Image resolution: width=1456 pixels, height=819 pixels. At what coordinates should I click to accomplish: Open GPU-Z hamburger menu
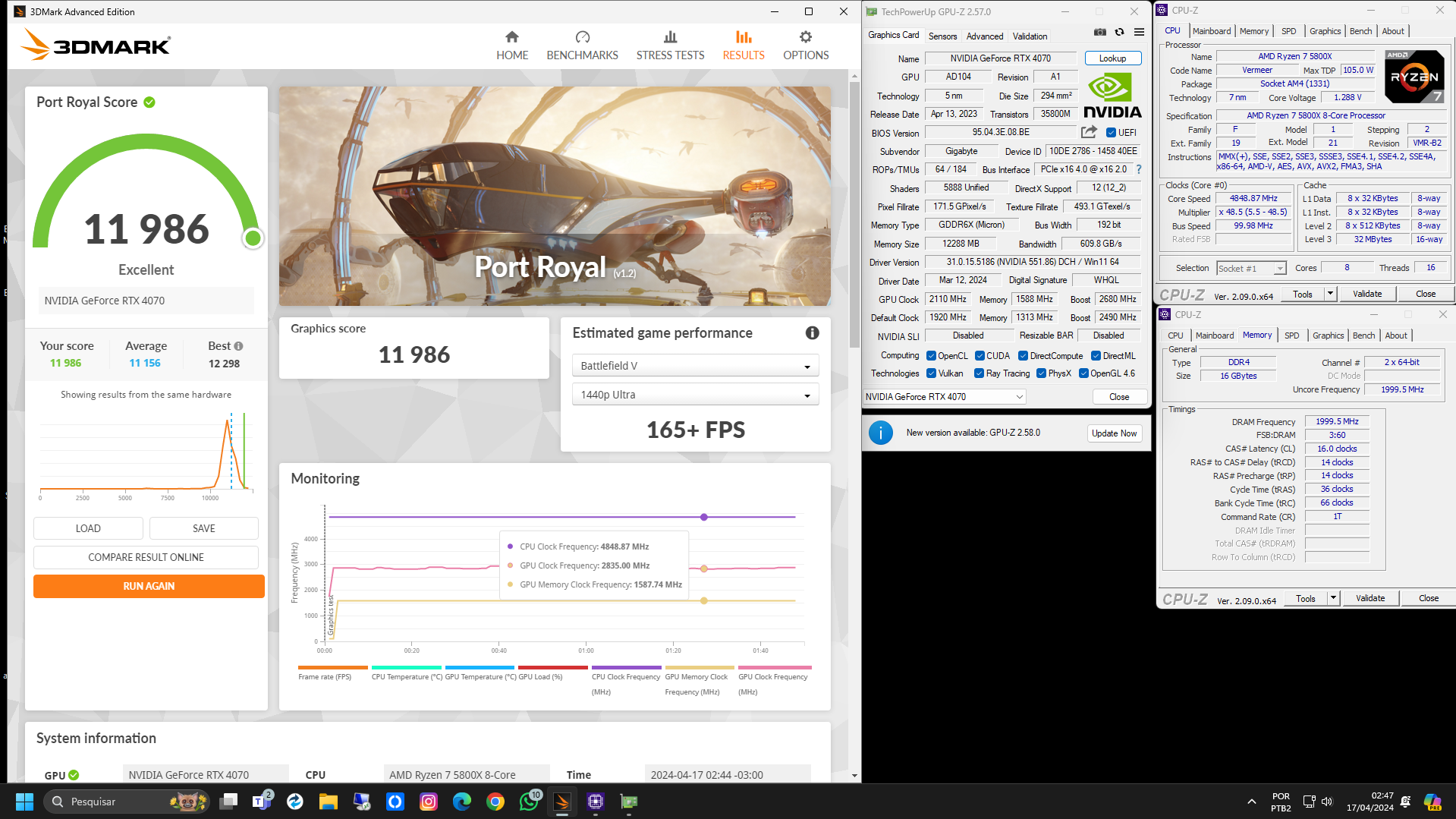pyautogui.click(x=1139, y=32)
